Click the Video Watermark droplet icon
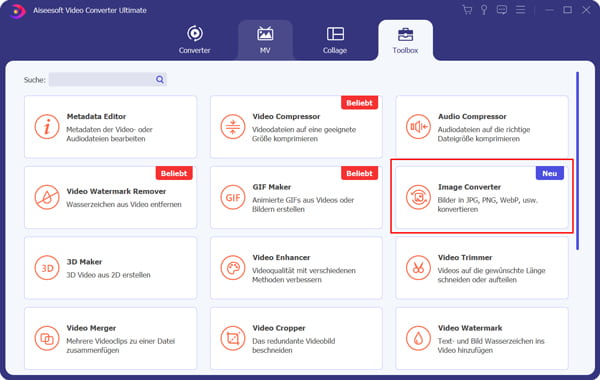Viewport: 600px width, 380px height. click(x=418, y=339)
